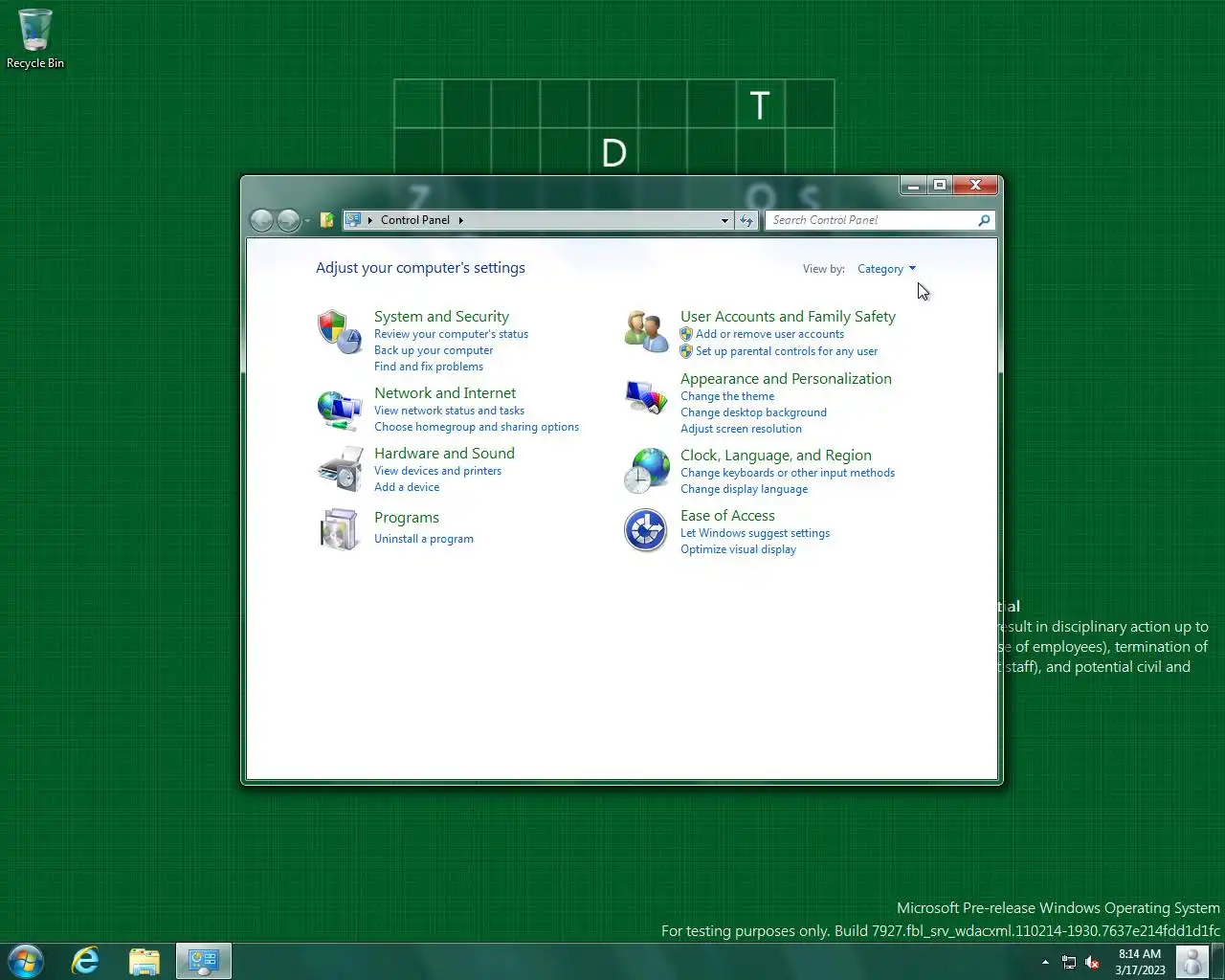Open recent pages dropdown near Back button
This screenshot has height=980, width=1225.
click(x=307, y=221)
